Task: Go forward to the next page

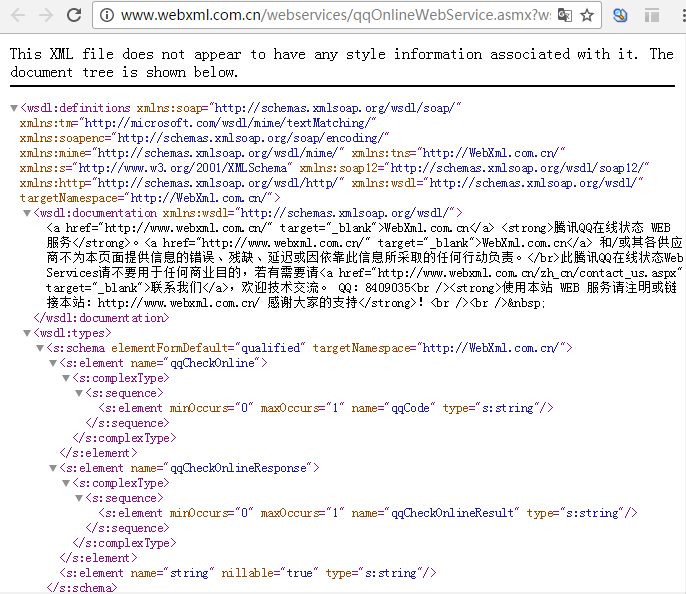Action: [x=46, y=15]
